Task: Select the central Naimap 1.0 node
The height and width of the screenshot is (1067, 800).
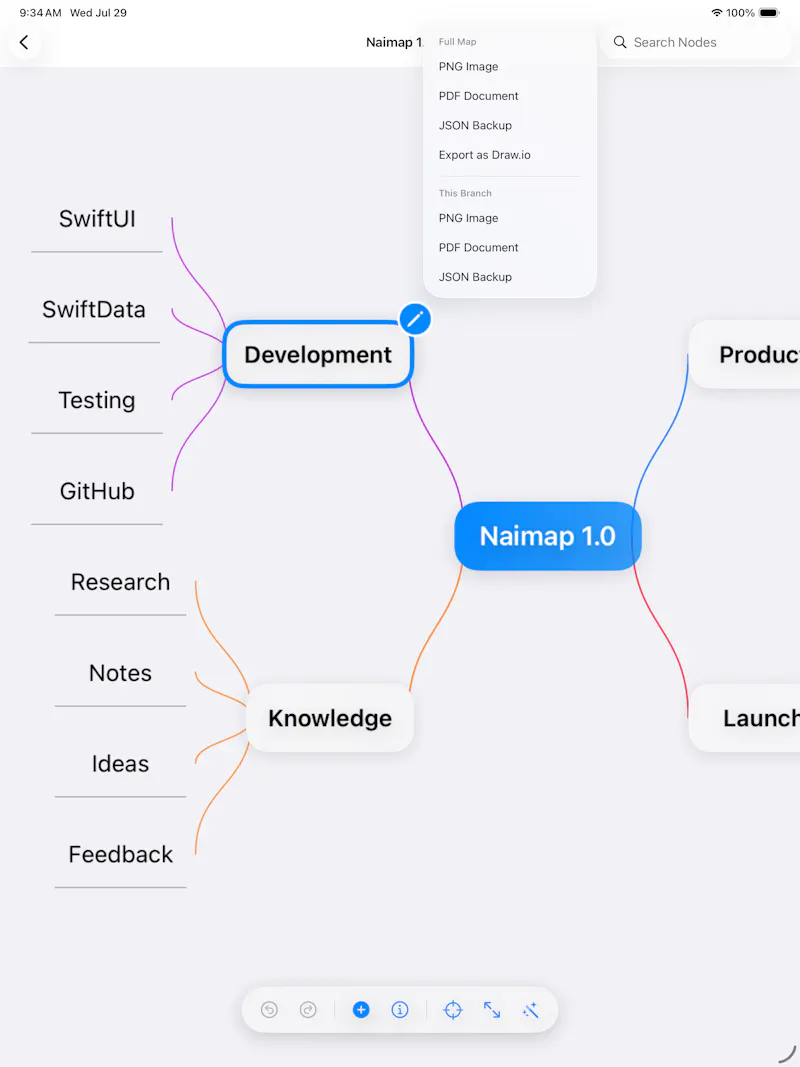Action: (548, 536)
